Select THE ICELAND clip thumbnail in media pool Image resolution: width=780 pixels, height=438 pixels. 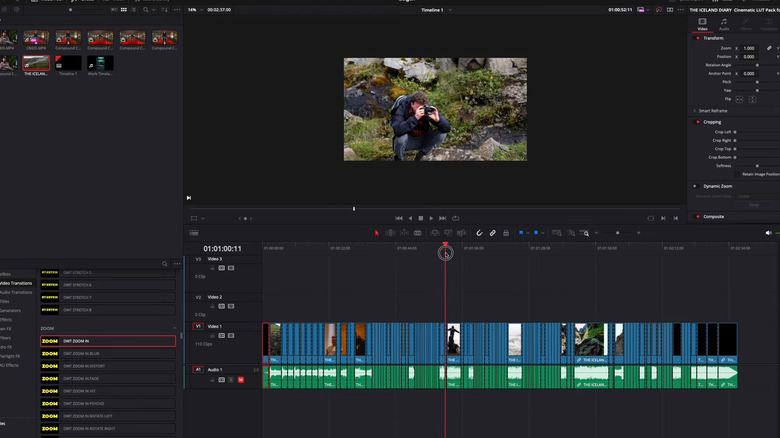(x=37, y=63)
